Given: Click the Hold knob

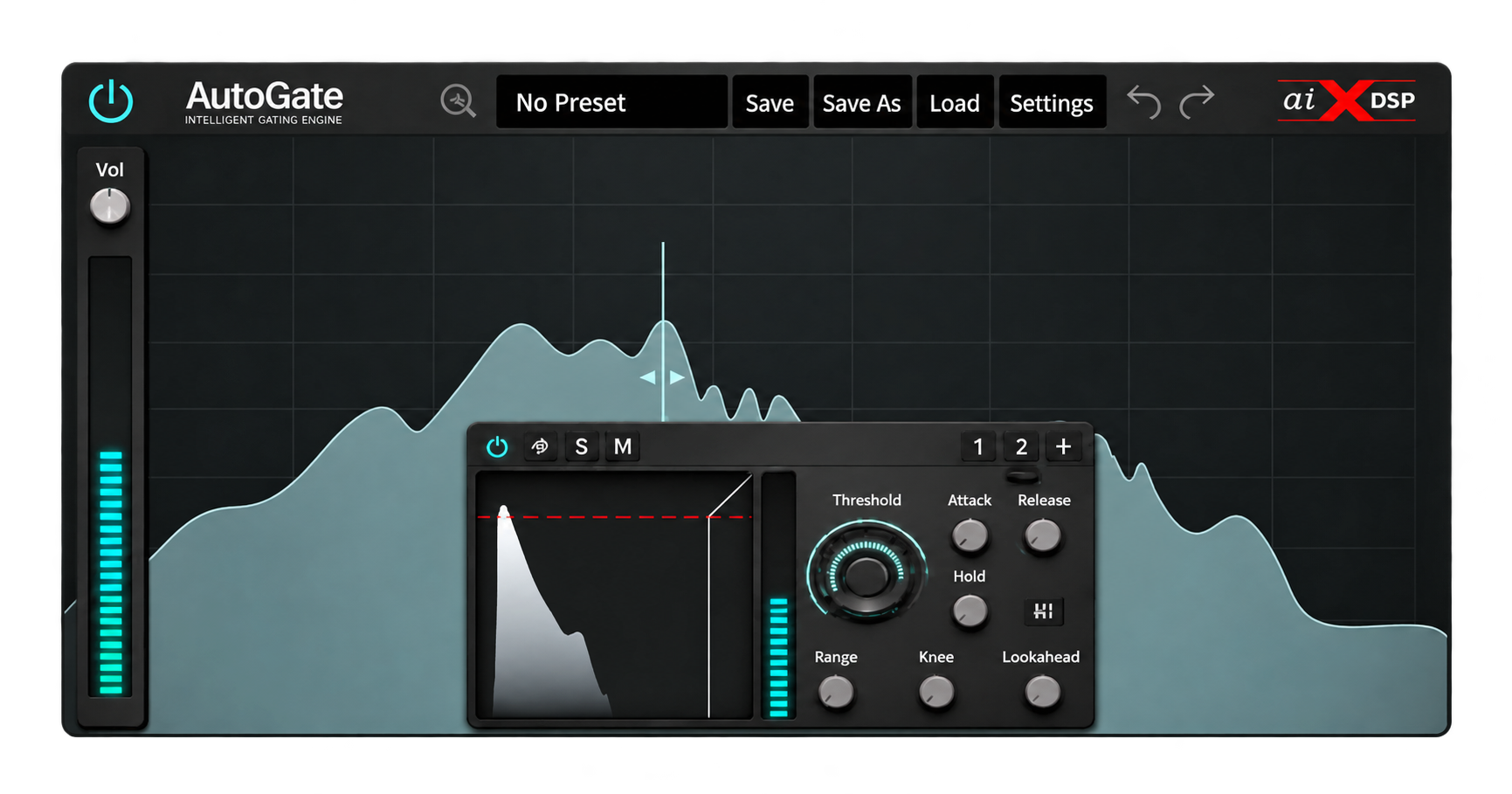Looking at the screenshot, I should (970, 611).
